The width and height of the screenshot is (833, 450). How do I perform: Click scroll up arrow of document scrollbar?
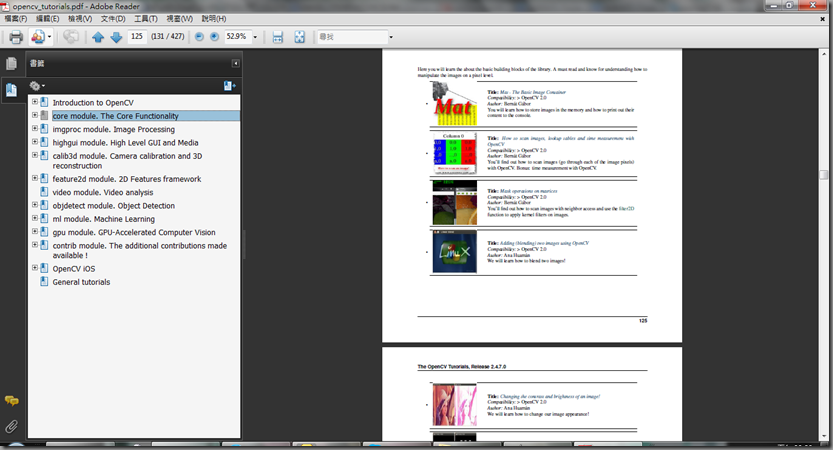tap(823, 54)
